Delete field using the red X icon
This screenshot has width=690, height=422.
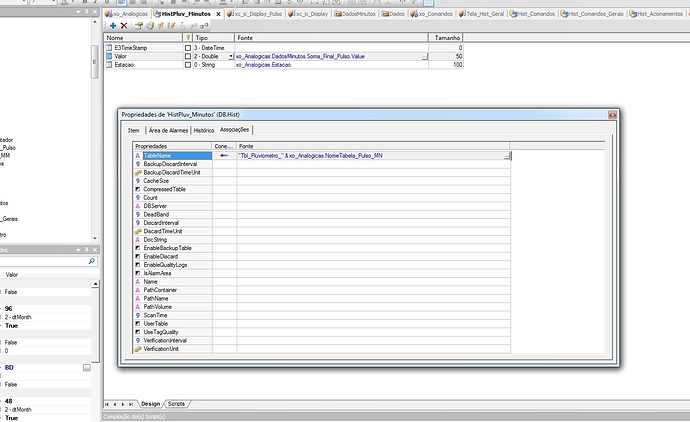[x=124, y=26]
